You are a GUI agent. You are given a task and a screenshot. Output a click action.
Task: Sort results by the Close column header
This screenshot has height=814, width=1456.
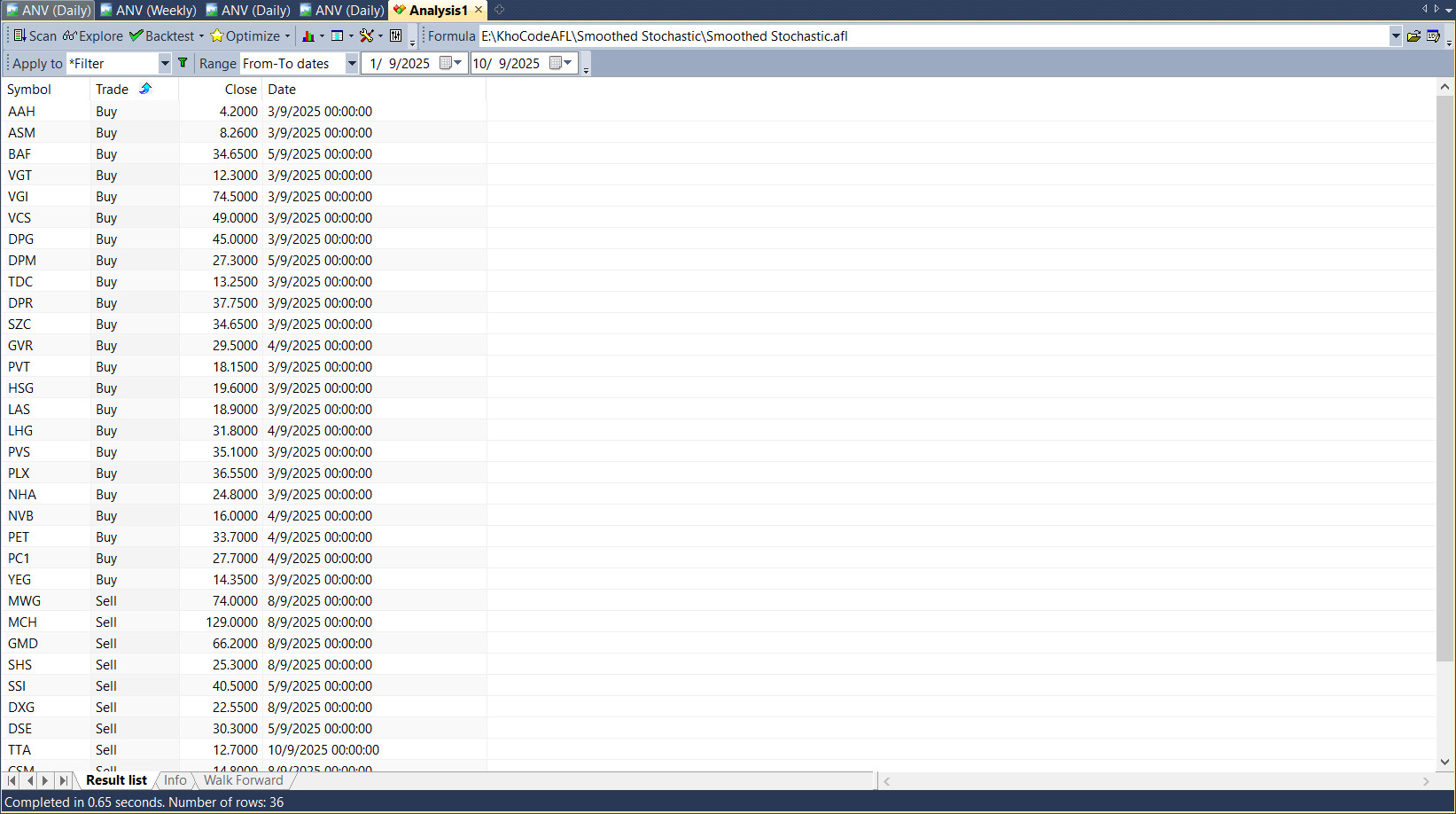(x=240, y=90)
